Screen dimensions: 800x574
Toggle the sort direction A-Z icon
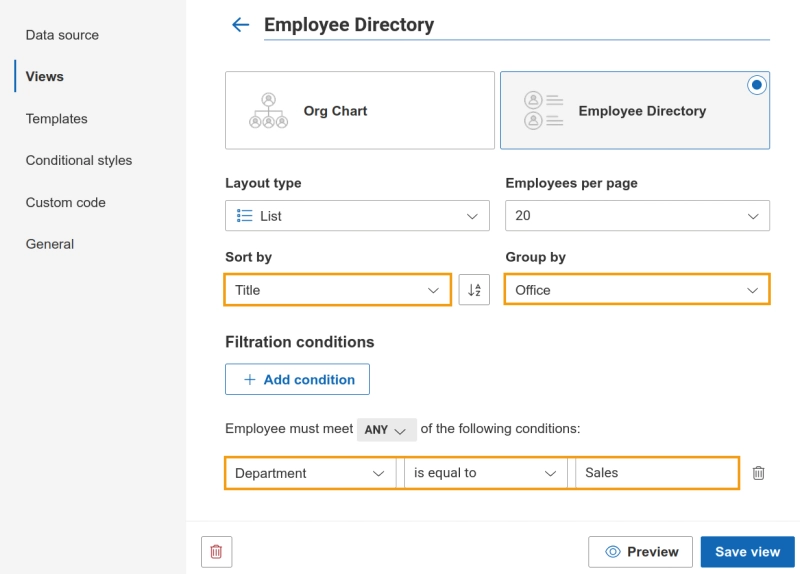(474, 290)
